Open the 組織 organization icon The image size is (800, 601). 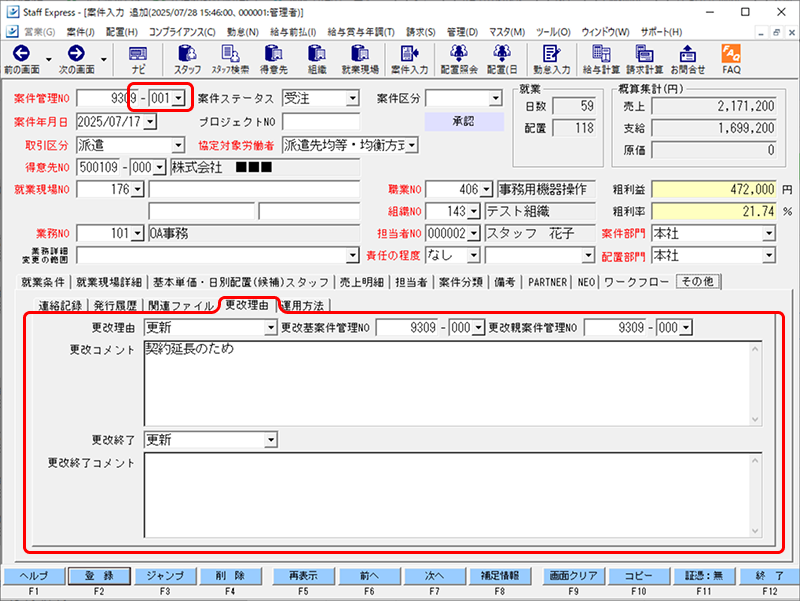pos(317,60)
